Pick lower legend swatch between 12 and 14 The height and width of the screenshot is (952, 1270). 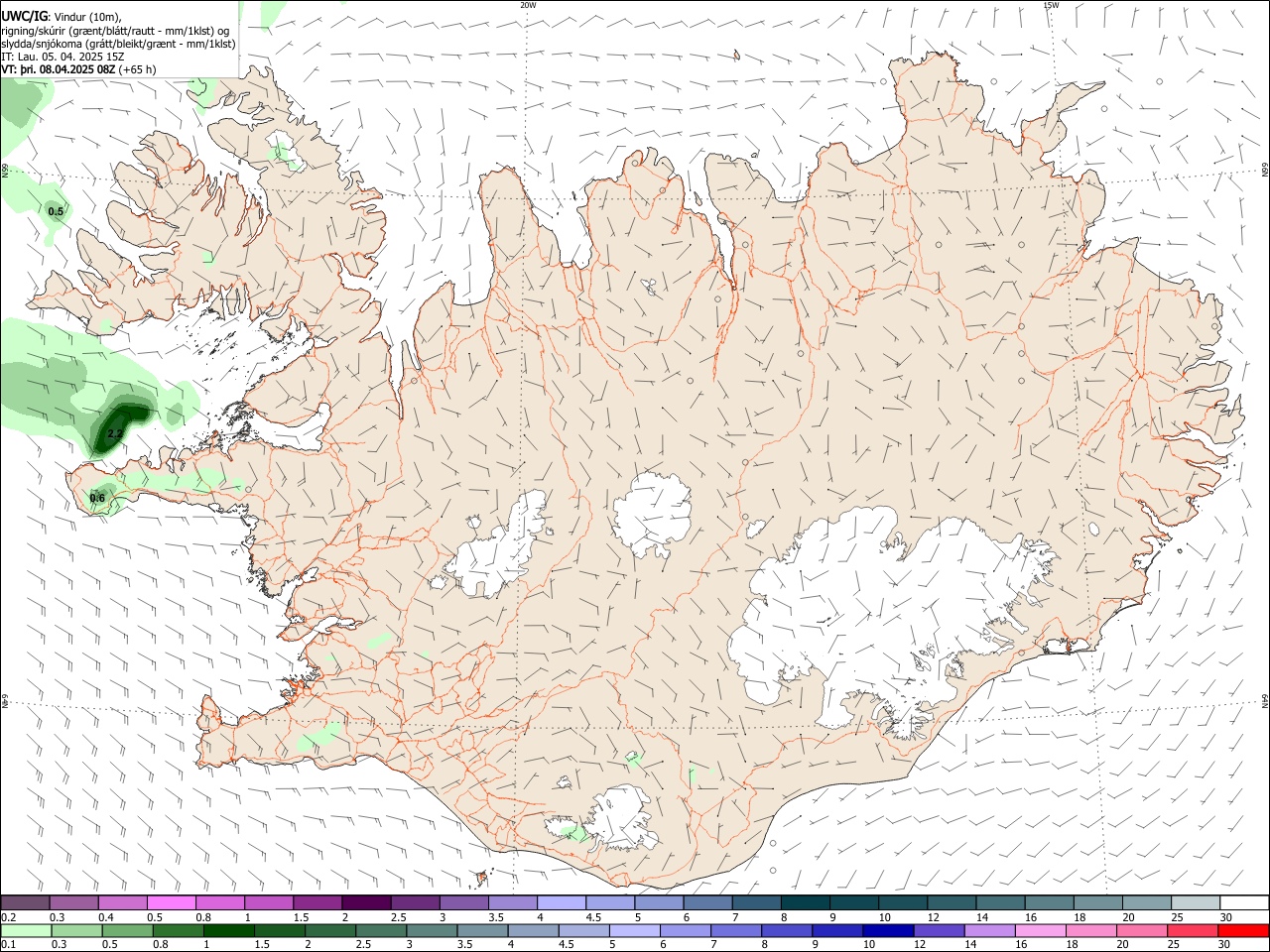tap(938, 930)
